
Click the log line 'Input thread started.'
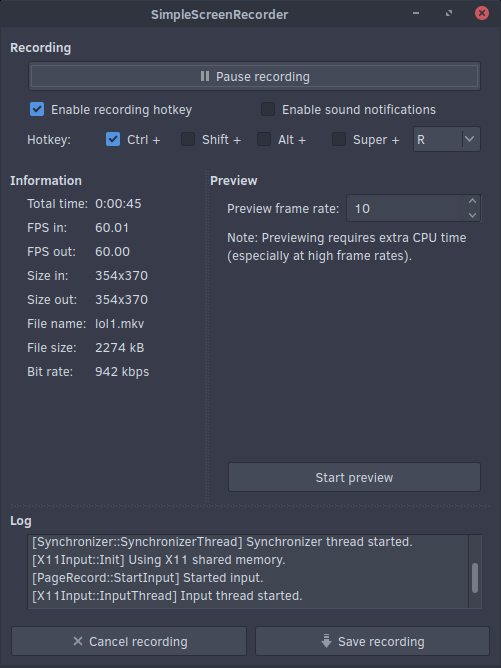167,596
